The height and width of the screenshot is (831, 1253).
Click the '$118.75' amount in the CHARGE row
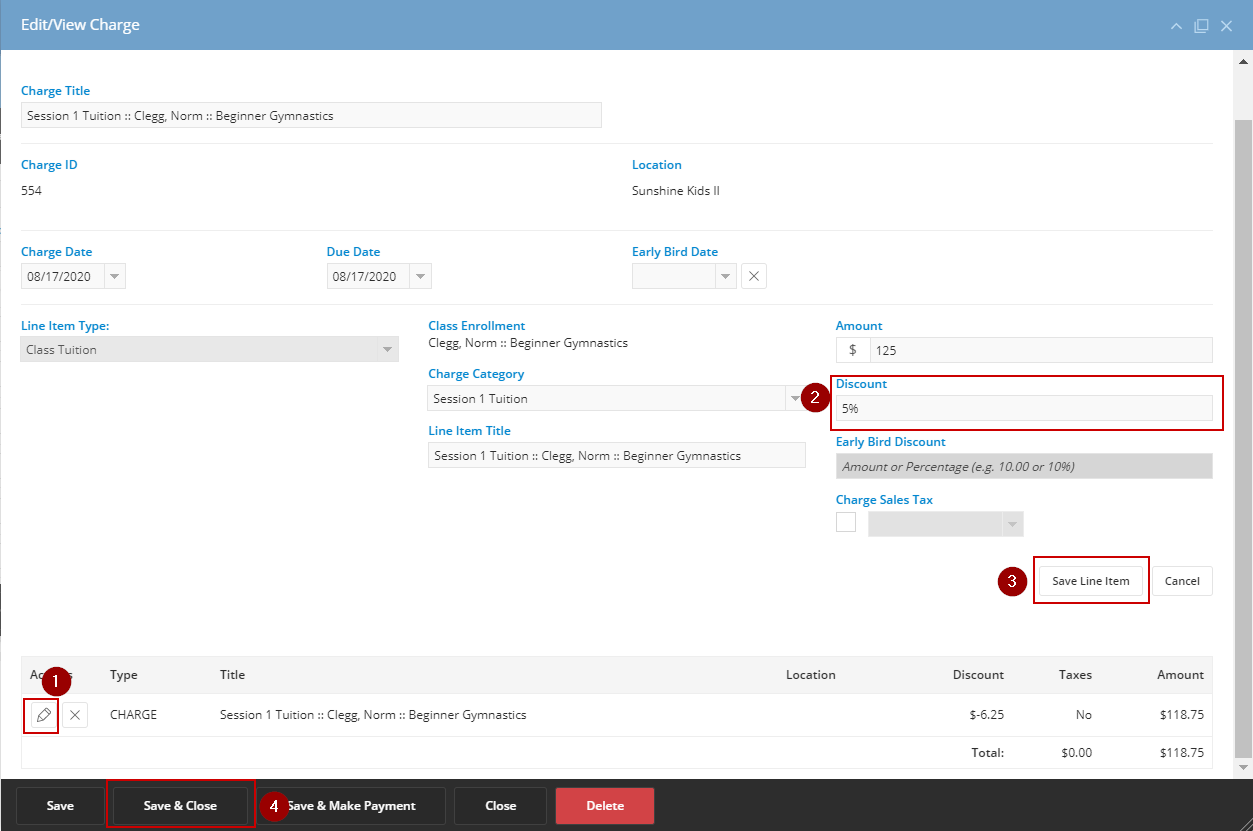click(x=1182, y=715)
